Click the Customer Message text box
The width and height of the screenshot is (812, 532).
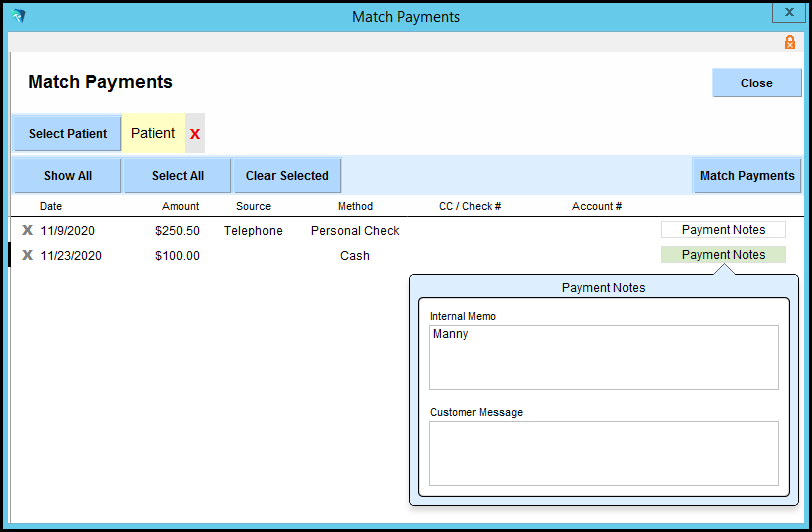coord(603,453)
